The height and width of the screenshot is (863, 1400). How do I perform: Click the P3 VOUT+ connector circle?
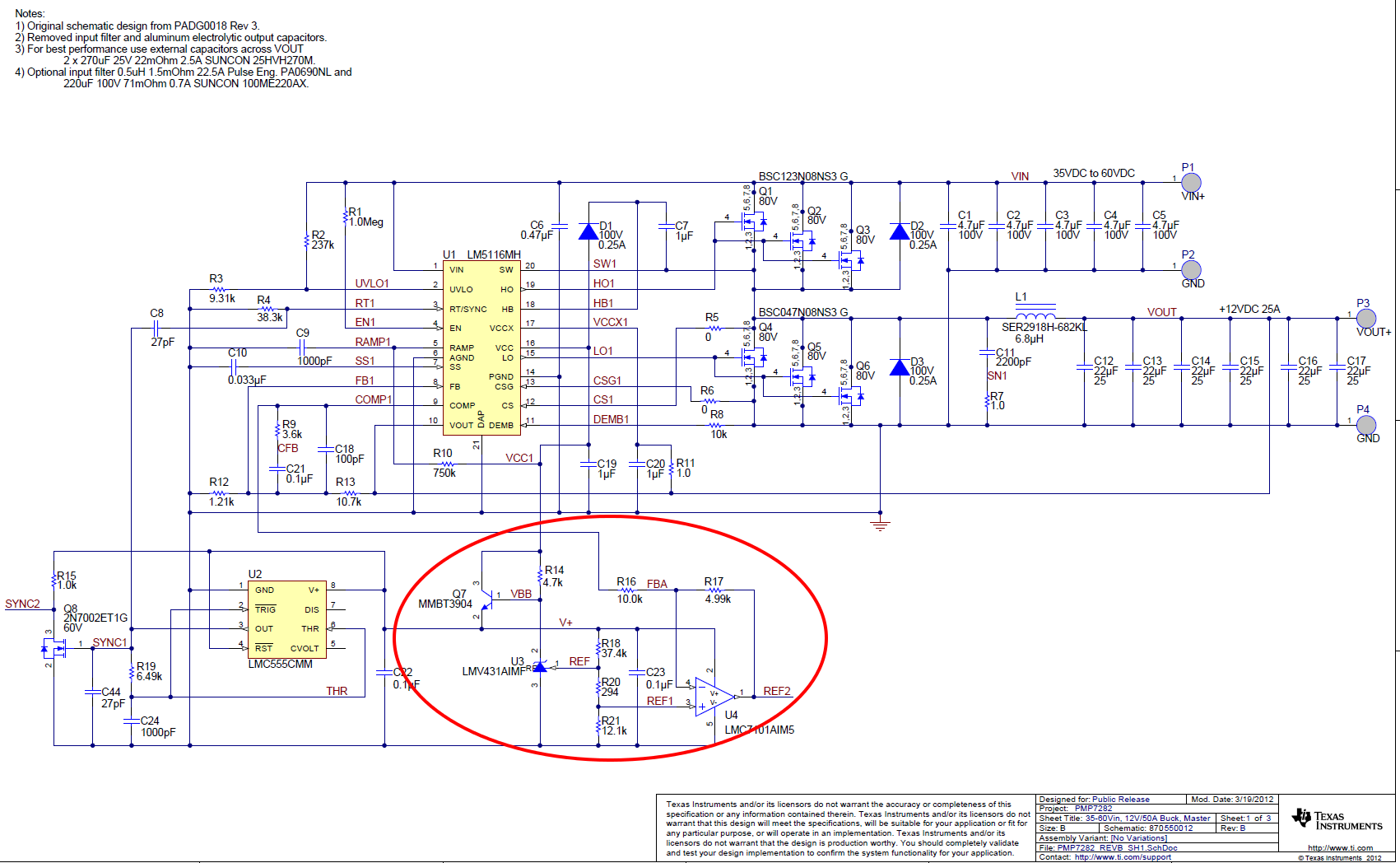tap(1366, 319)
